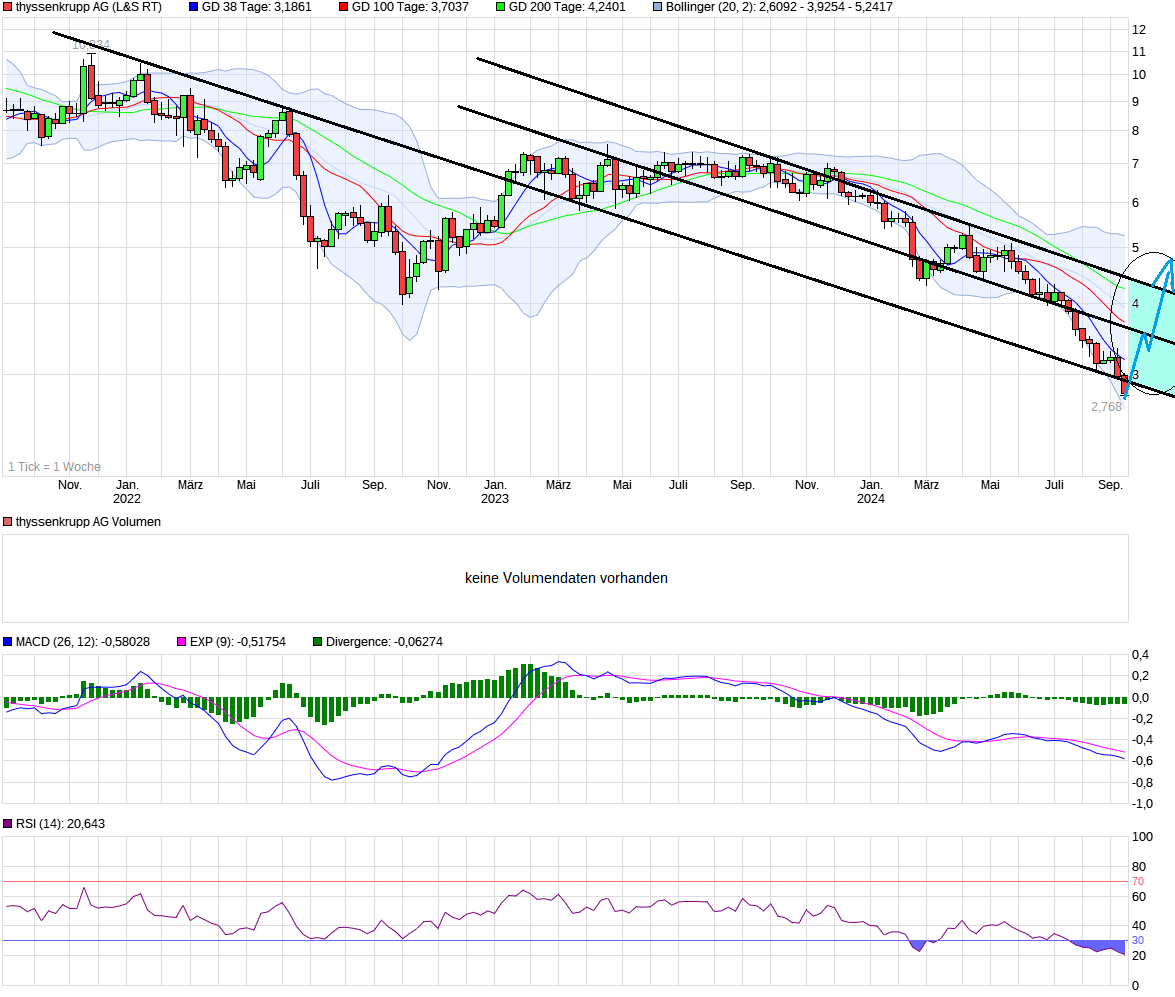
Task: Click the 'GD 200 Tage: 4,2401' label
Action: click(x=567, y=7)
